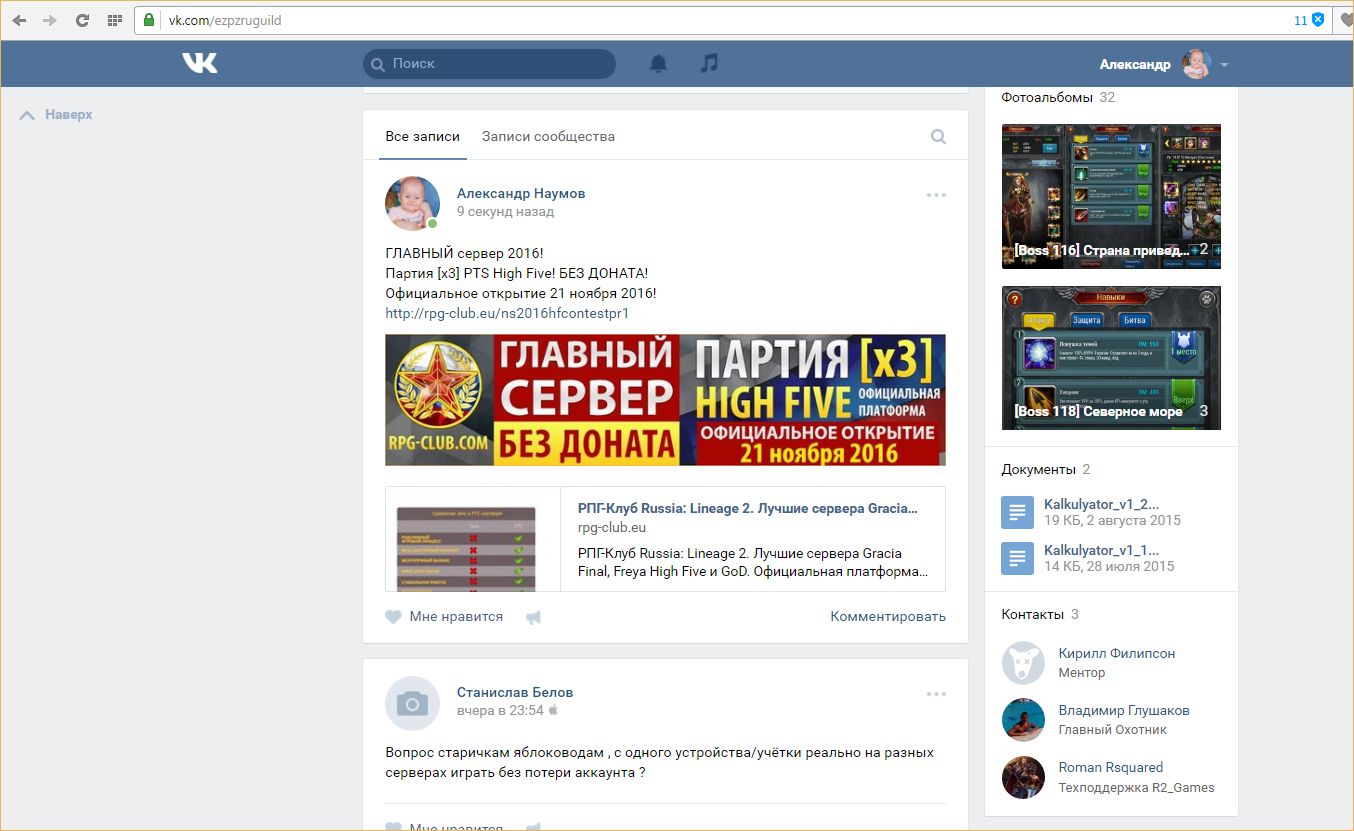Open author link Александр Наумов
1354x831 pixels.
[521, 193]
